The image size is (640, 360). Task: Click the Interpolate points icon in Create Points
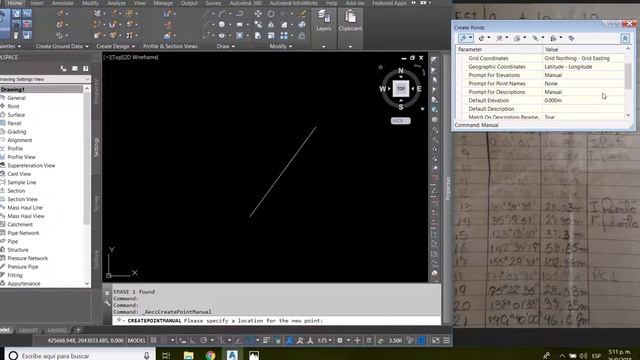pyautogui.click(x=535, y=38)
